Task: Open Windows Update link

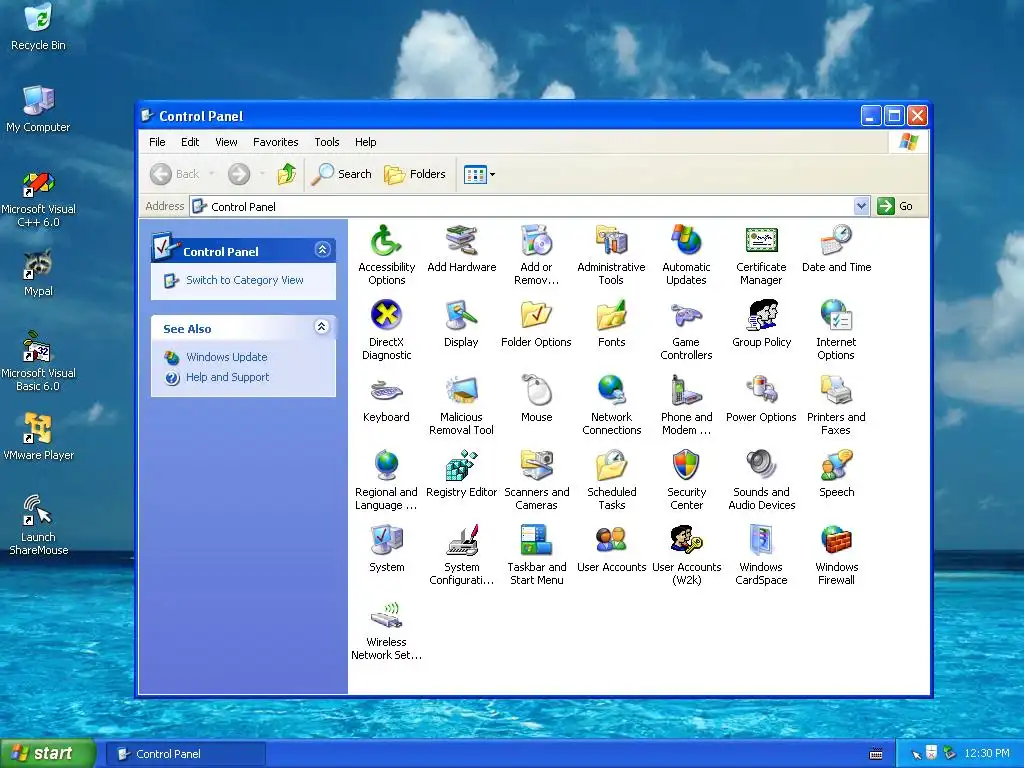Action: point(227,357)
